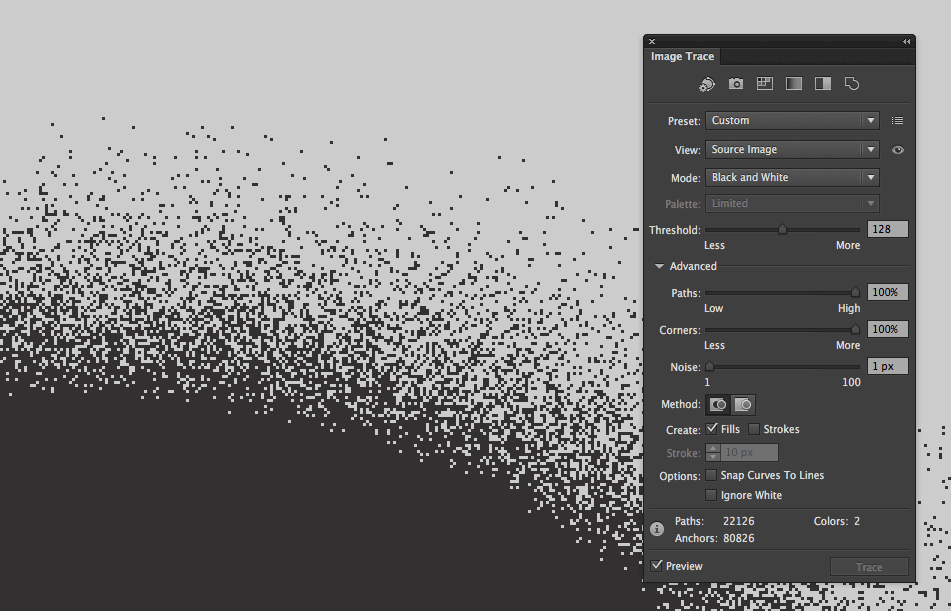Choose the Low Color preset icon
Screen dimensions: 951x611
[x=765, y=84]
